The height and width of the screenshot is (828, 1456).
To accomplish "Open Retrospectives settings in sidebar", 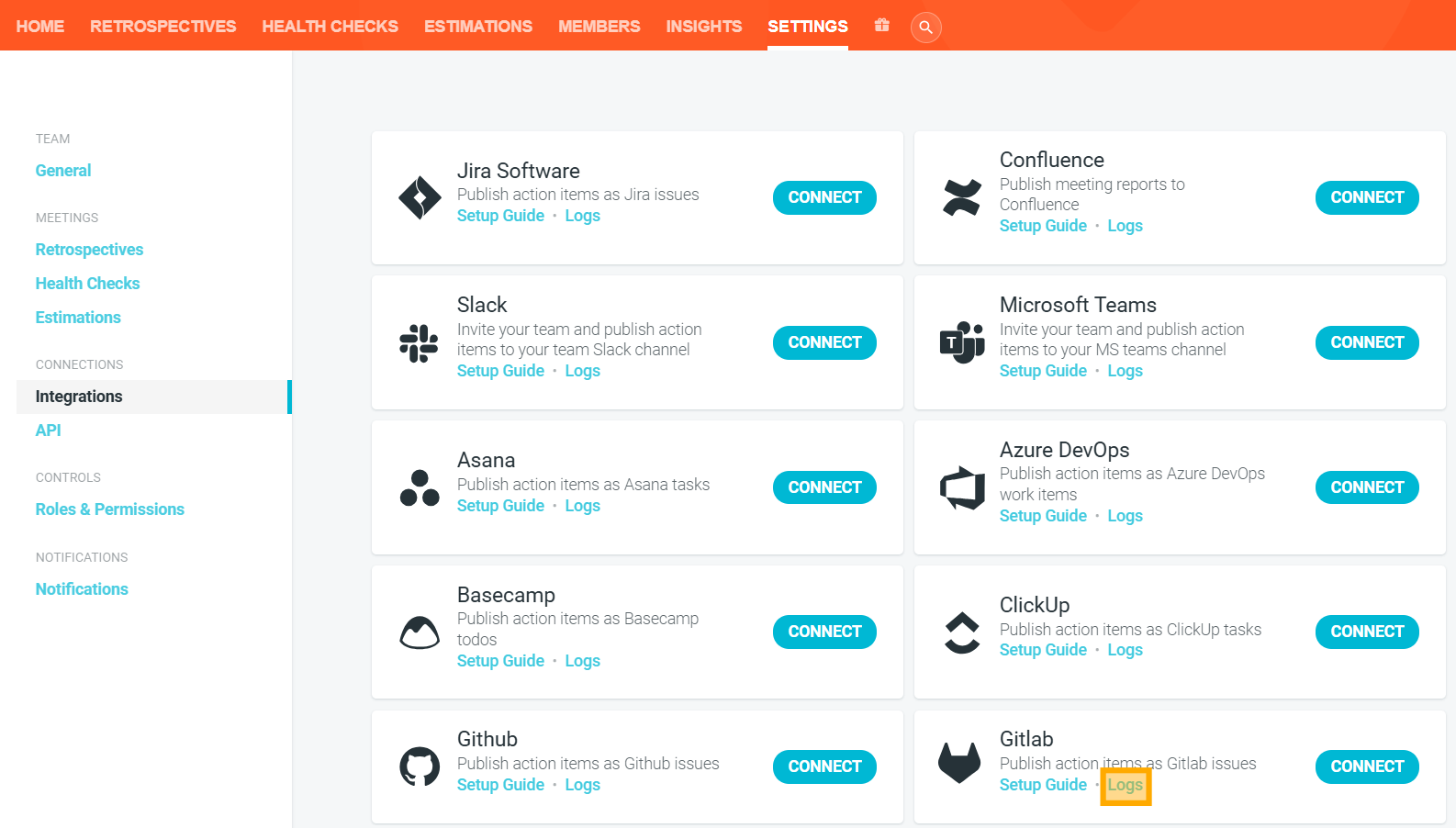I will pyautogui.click(x=89, y=250).
